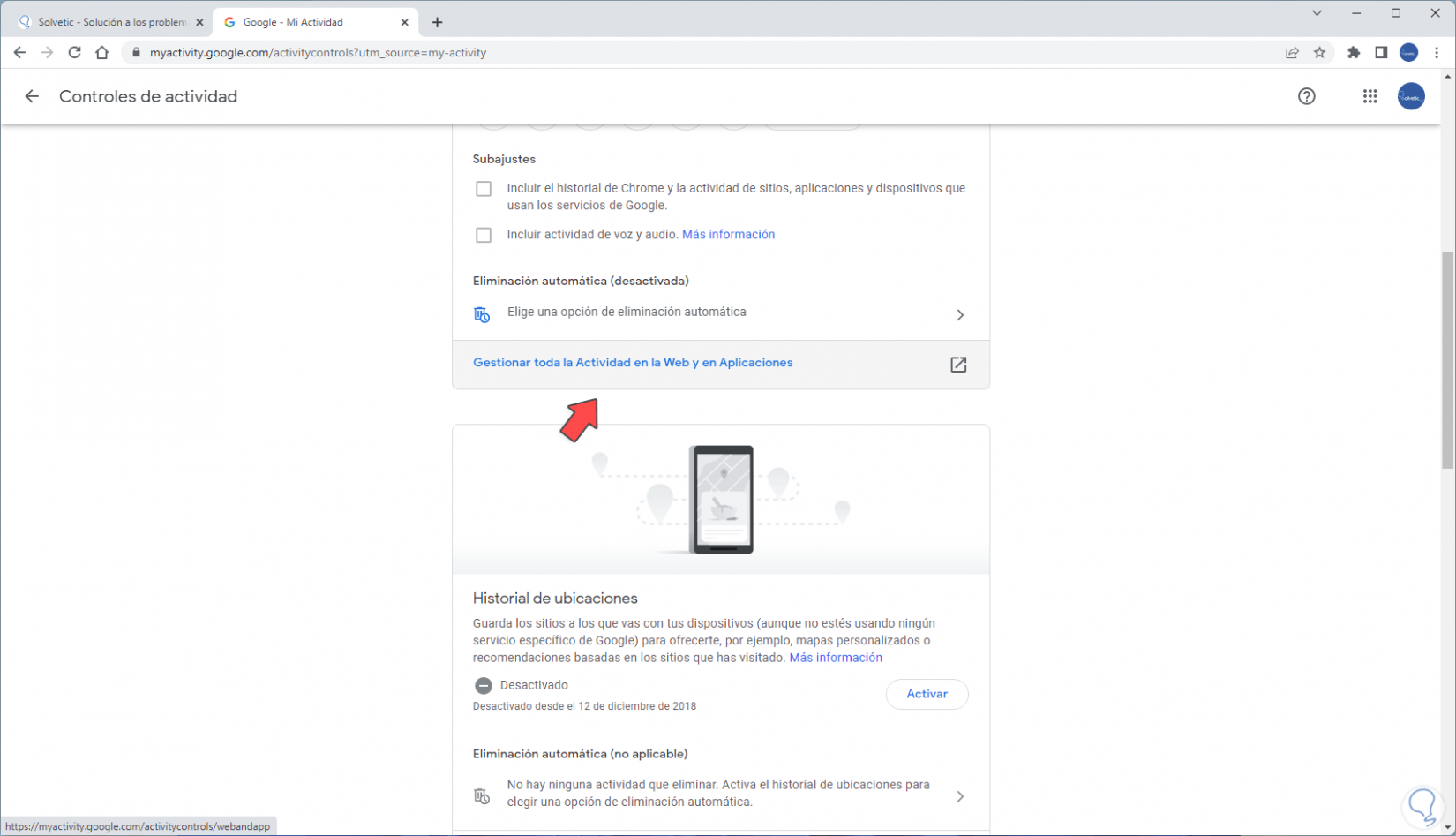Click the Subajustes heading
The width and height of the screenshot is (1456, 836).
pos(504,160)
